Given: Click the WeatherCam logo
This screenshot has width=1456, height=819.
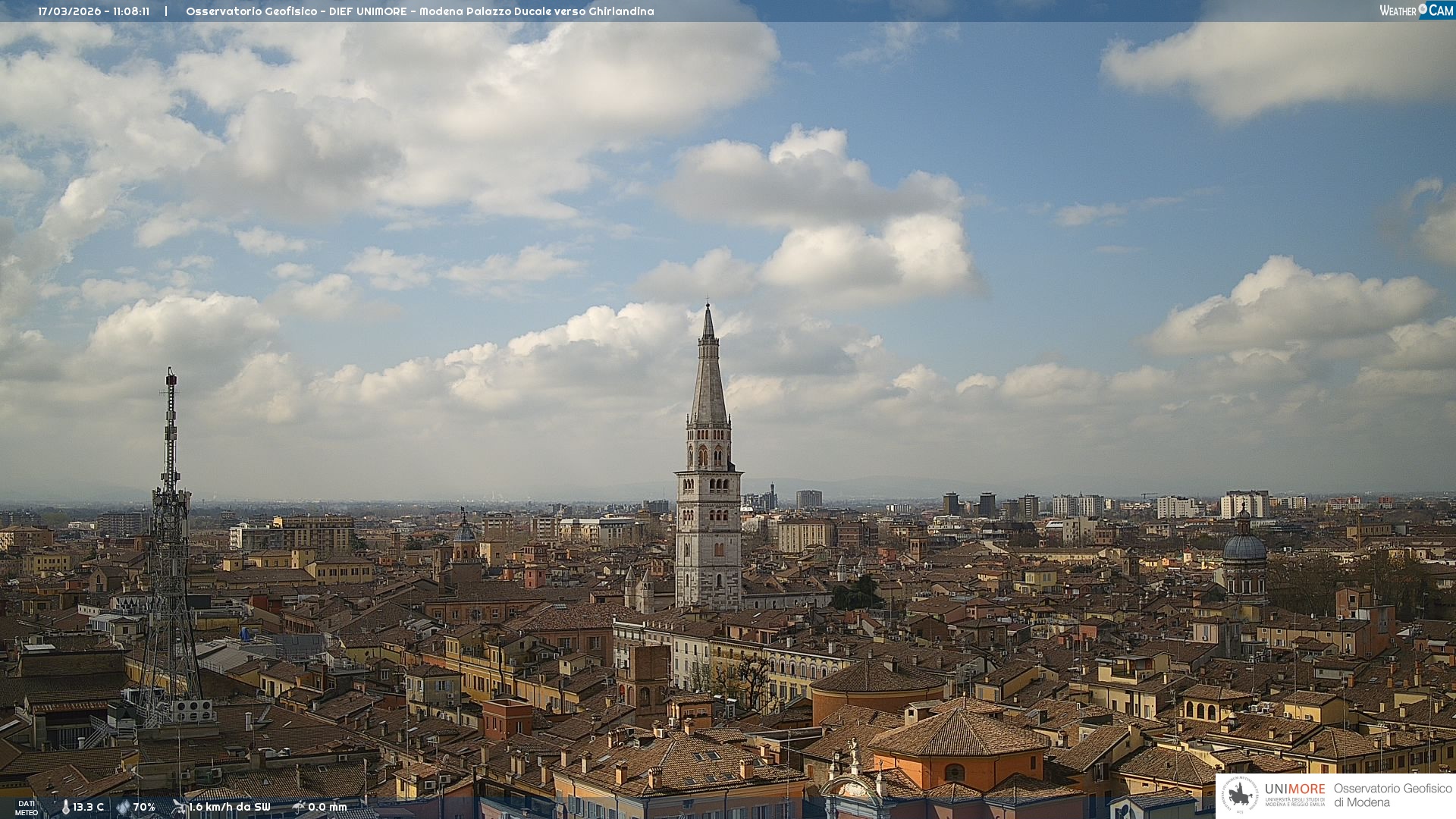Looking at the screenshot, I should [x=1416, y=10].
